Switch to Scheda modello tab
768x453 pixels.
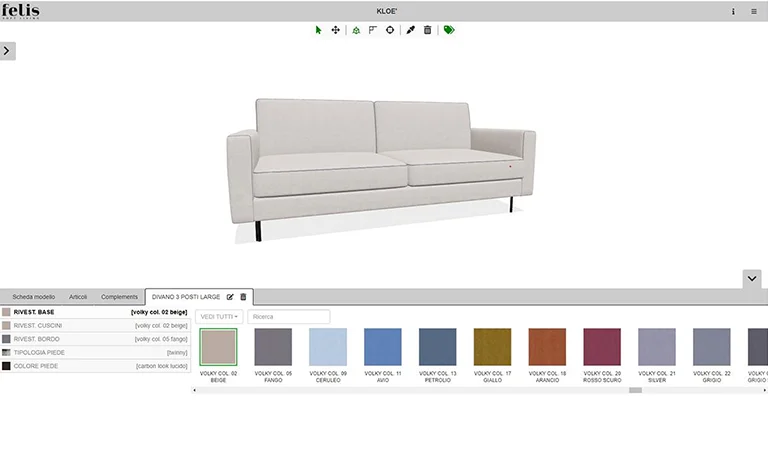tap(34, 297)
